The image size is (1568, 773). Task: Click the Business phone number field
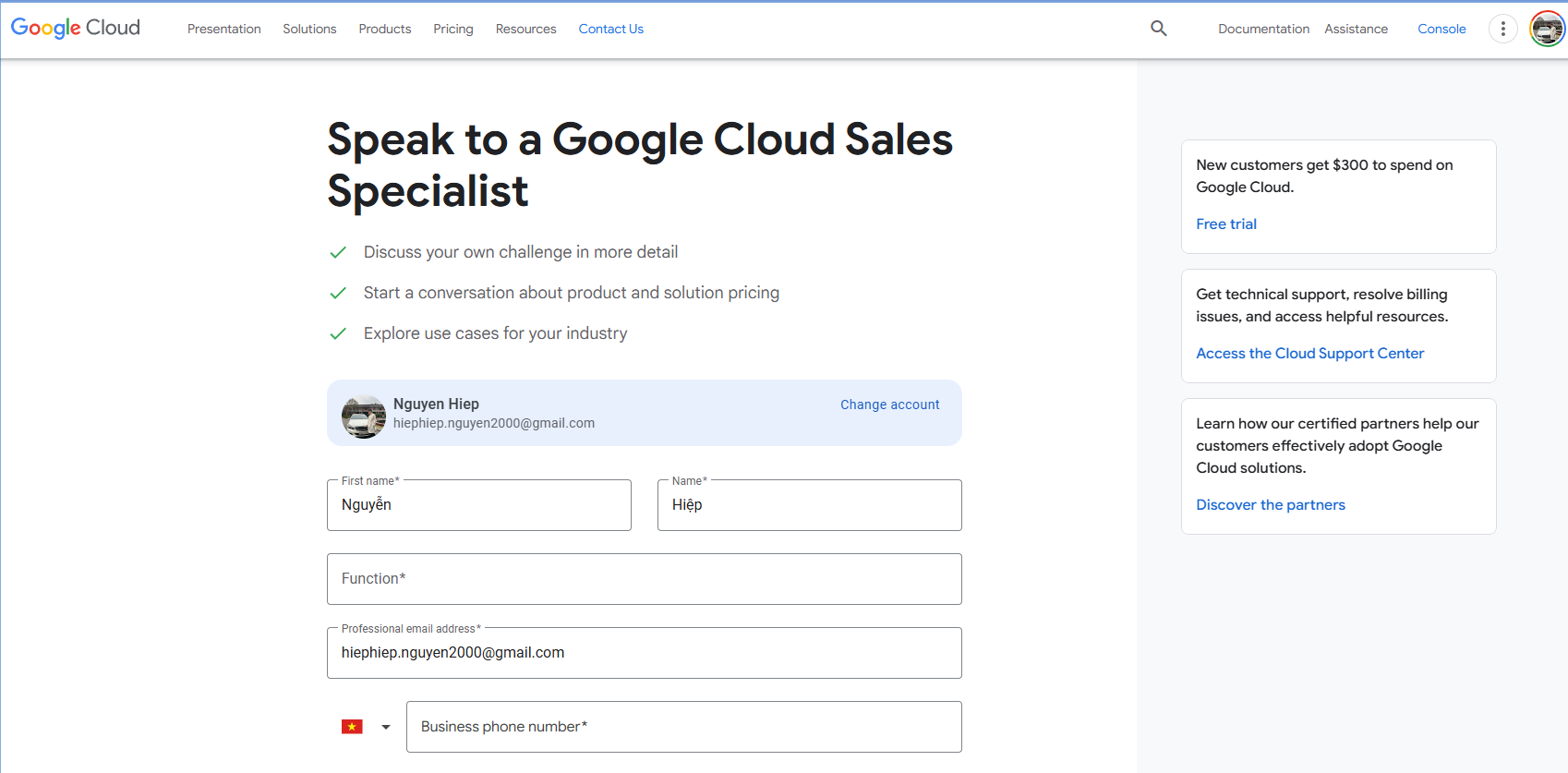[684, 727]
